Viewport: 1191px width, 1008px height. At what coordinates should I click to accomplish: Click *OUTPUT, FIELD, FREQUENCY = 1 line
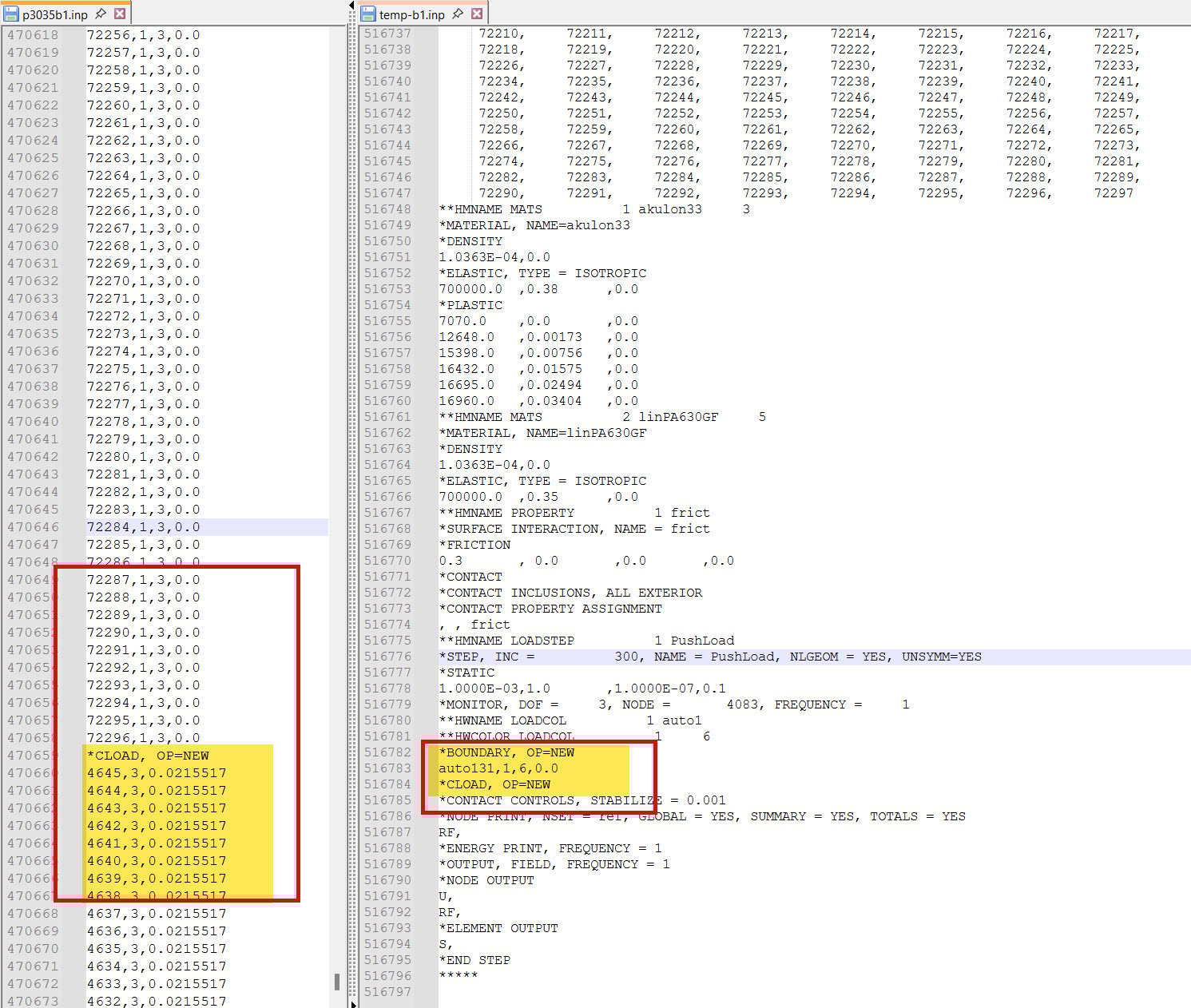[x=554, y=864]
